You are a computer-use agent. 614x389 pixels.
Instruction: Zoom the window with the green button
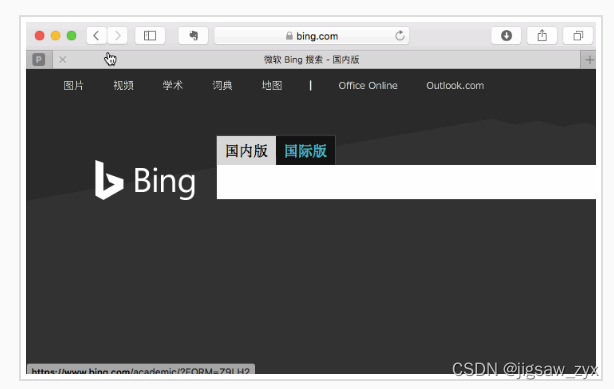(72, 36)
